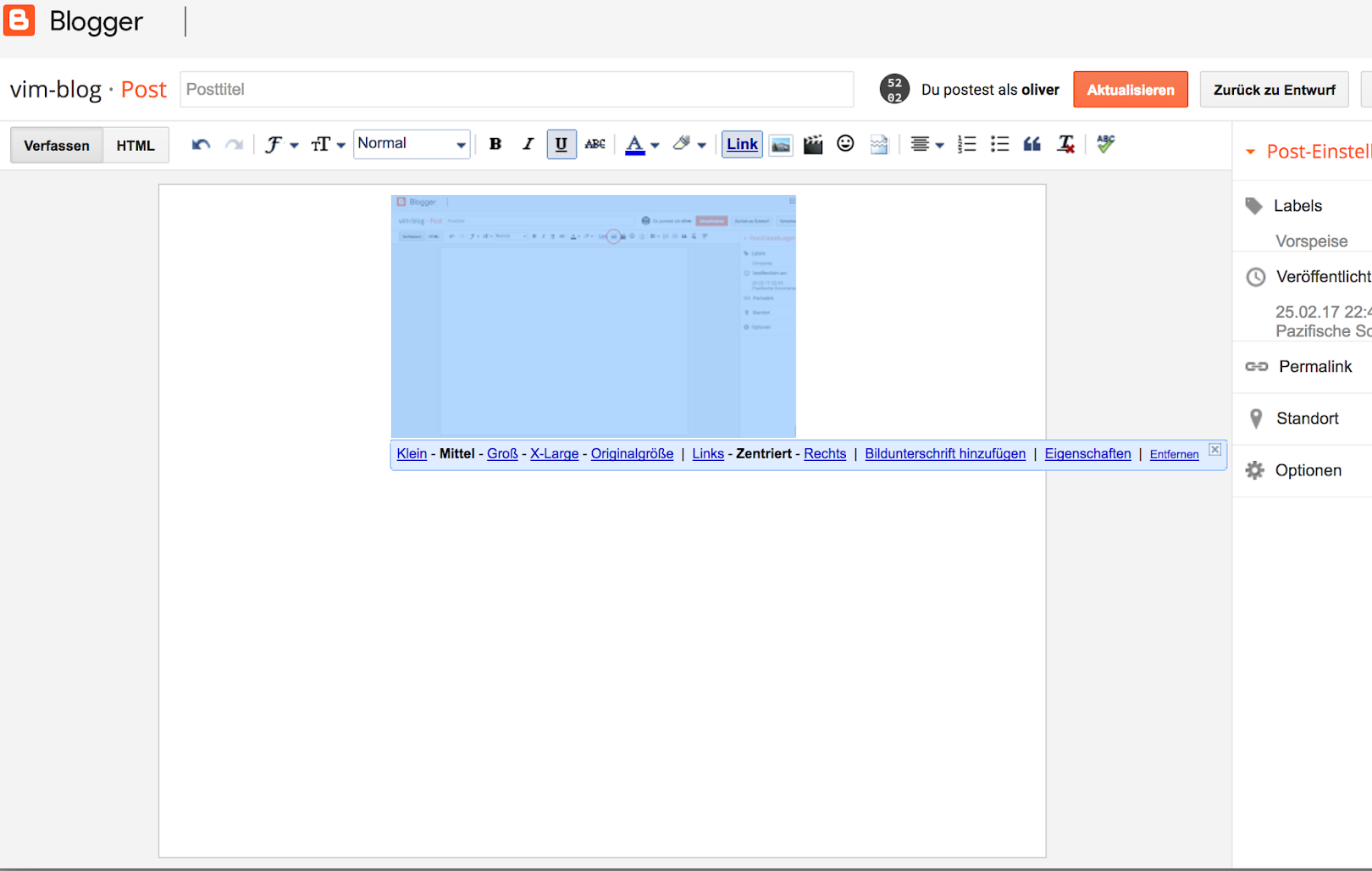1372x871 pixels.
Task: Click the Permalink chain icon
Action: (x=1257, y=367)
